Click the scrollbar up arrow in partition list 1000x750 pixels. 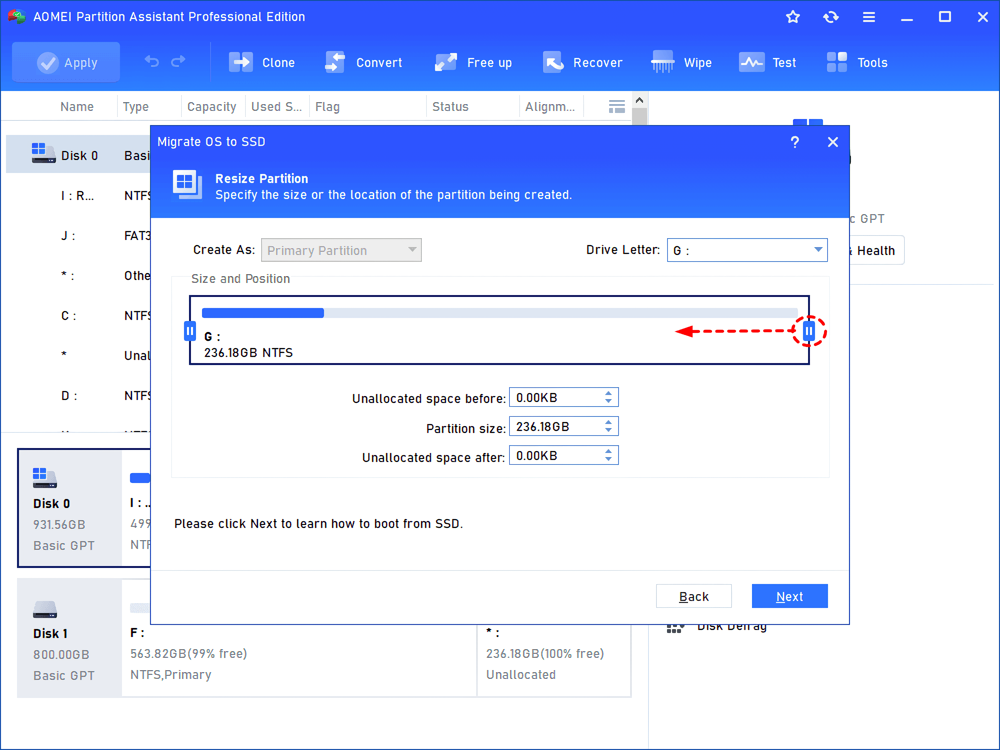pos(640,100)
